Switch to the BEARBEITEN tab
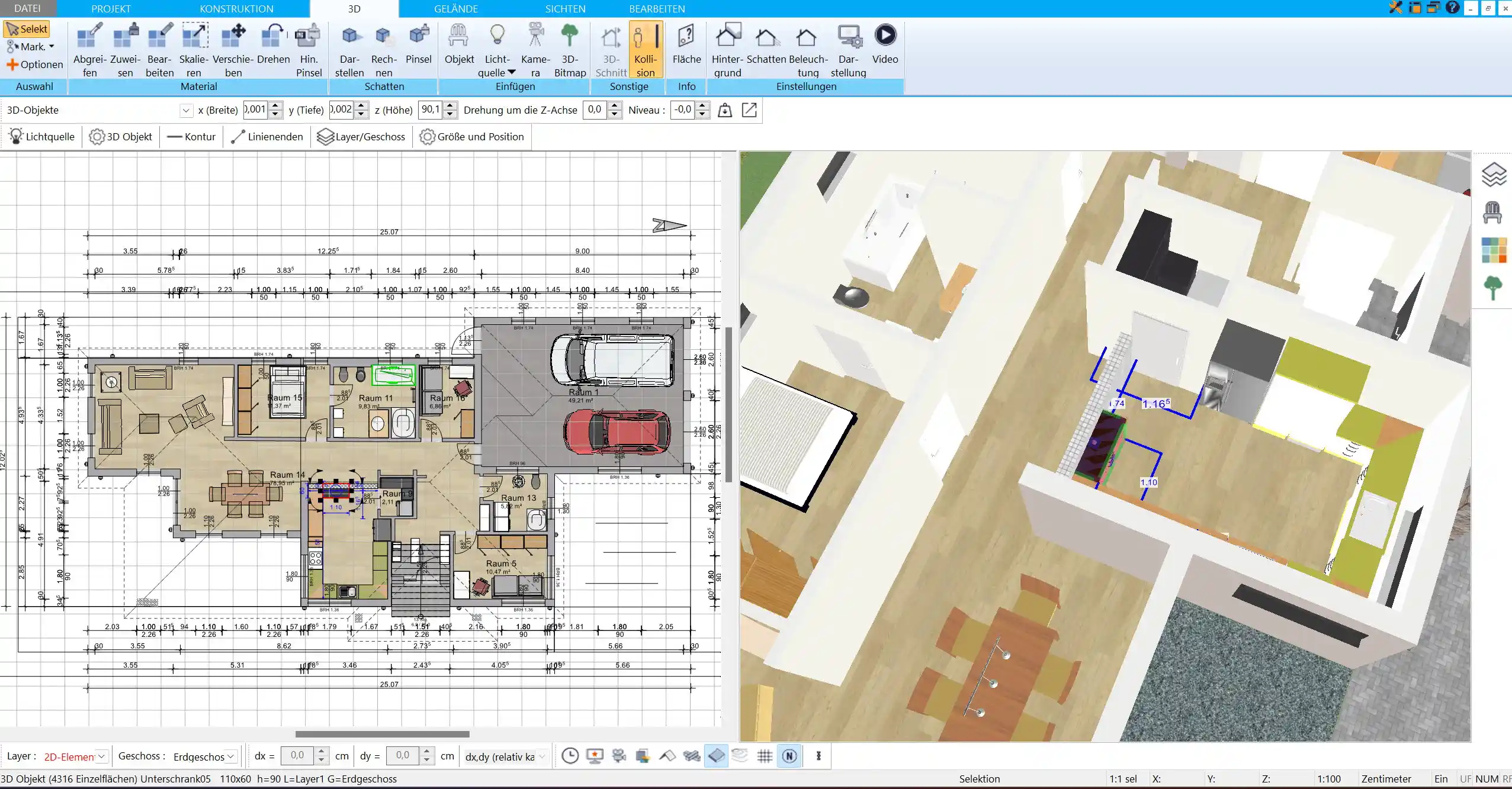 [657, 8]
